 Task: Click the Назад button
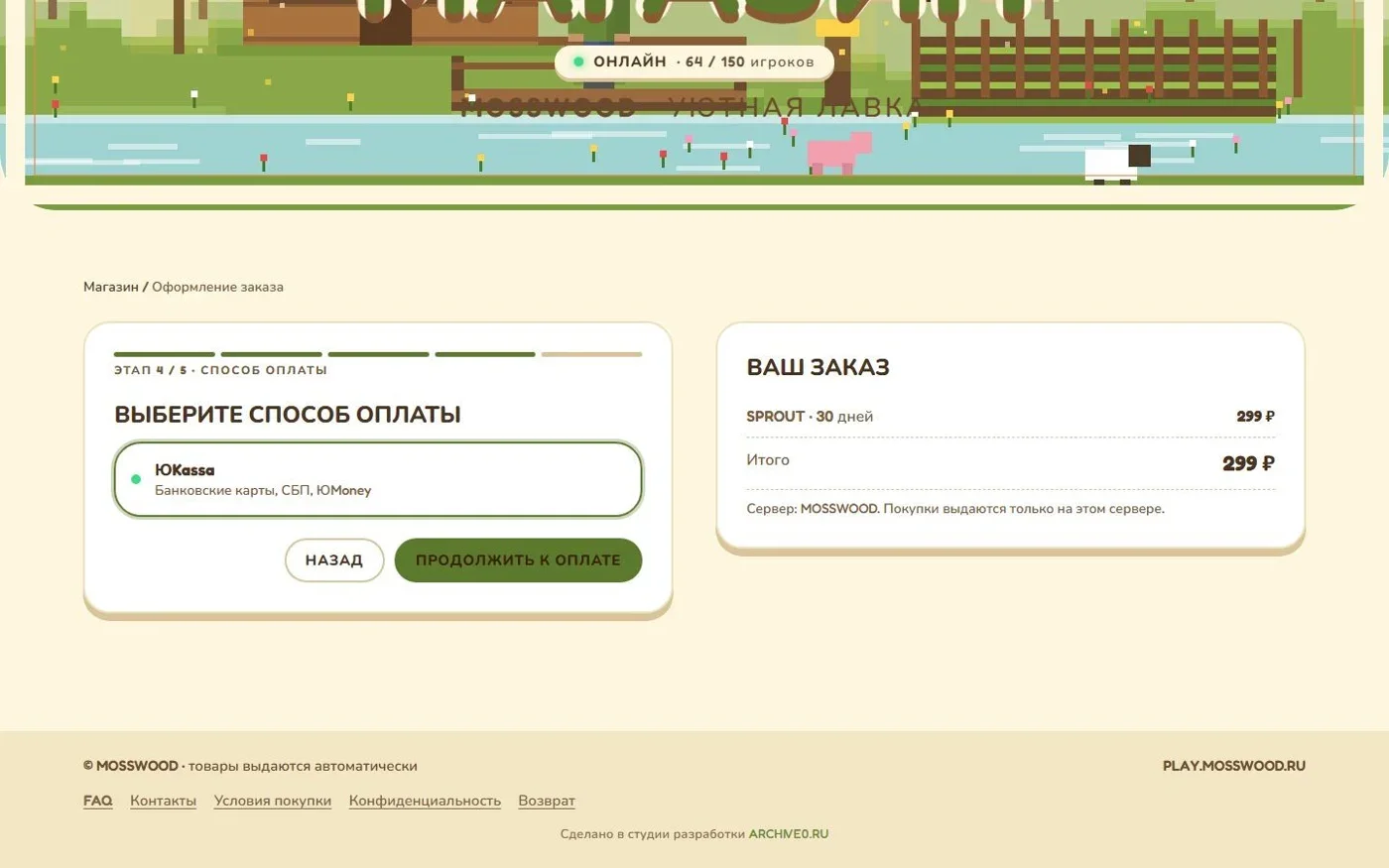point(334,560)
